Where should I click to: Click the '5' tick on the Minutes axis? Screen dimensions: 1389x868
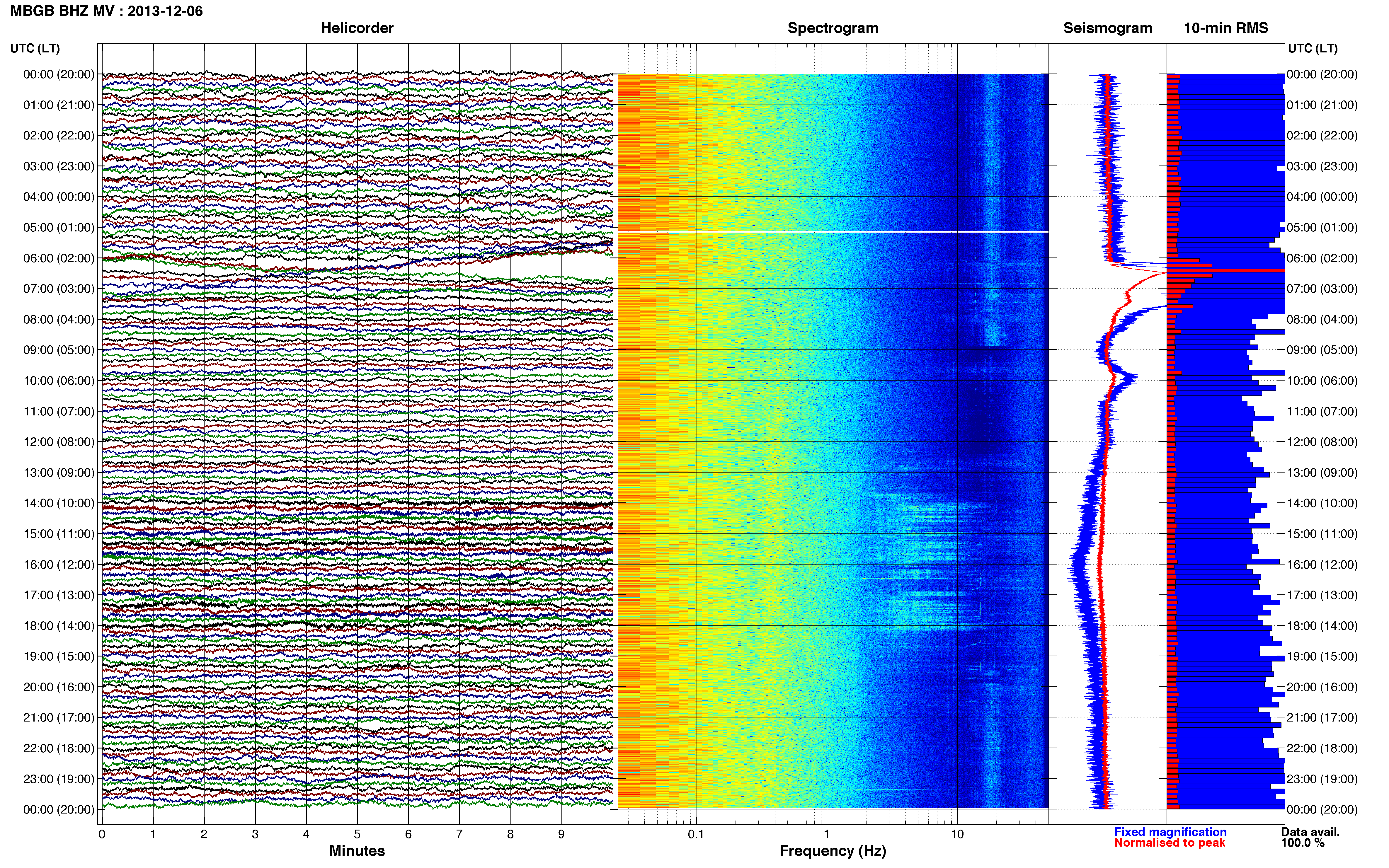tap(357, 835)
